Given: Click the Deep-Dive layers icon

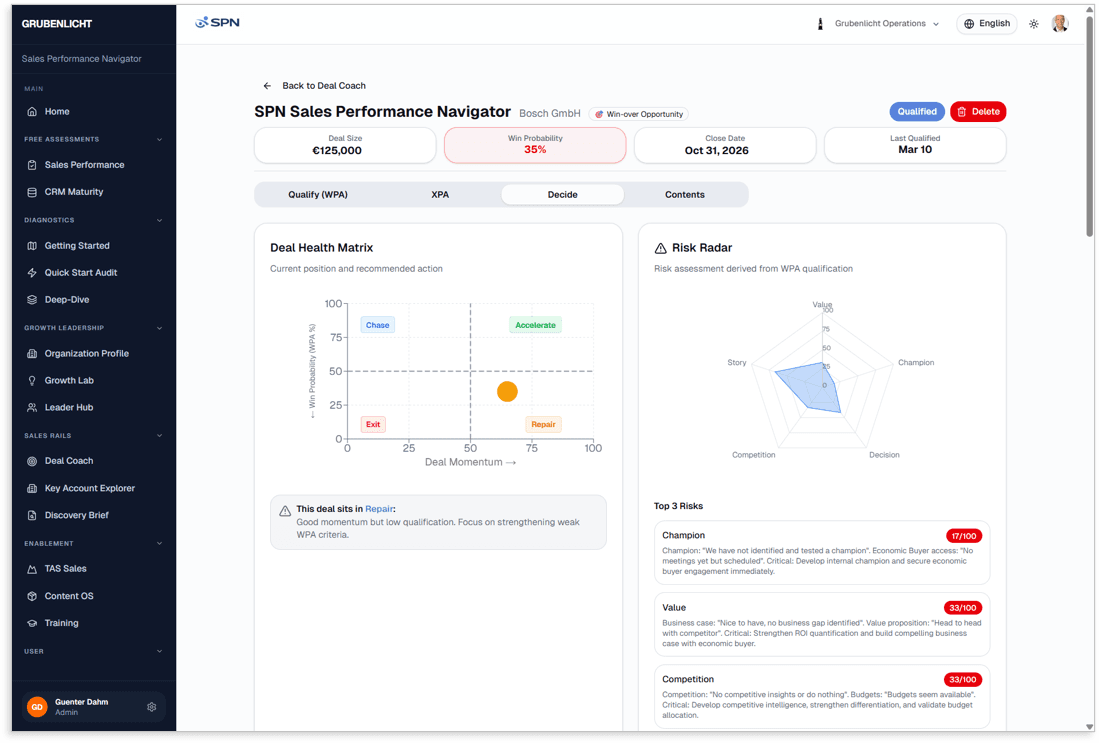Looking at the screenshot, I should [x=32, y=300].
